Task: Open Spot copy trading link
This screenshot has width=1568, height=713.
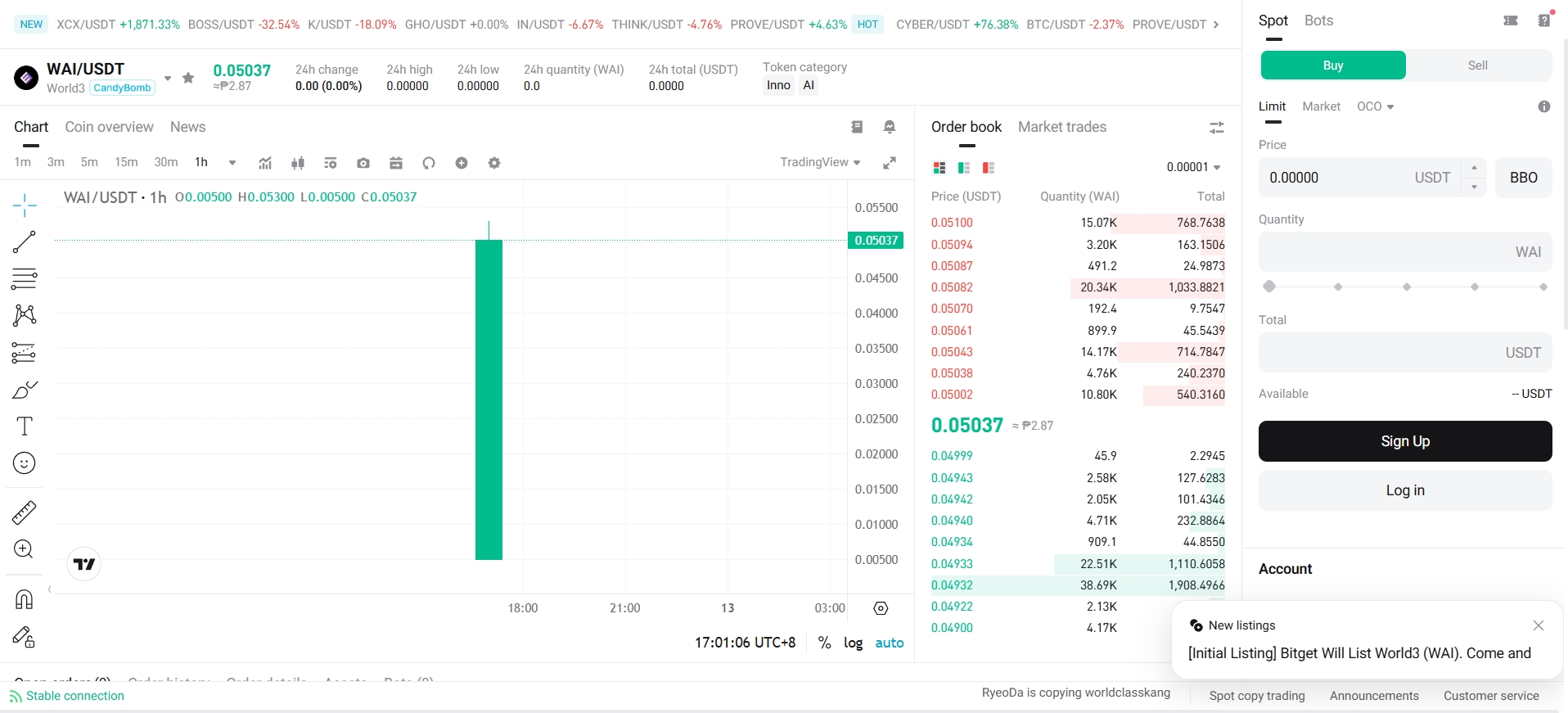Action: [x=1257, y=696]
